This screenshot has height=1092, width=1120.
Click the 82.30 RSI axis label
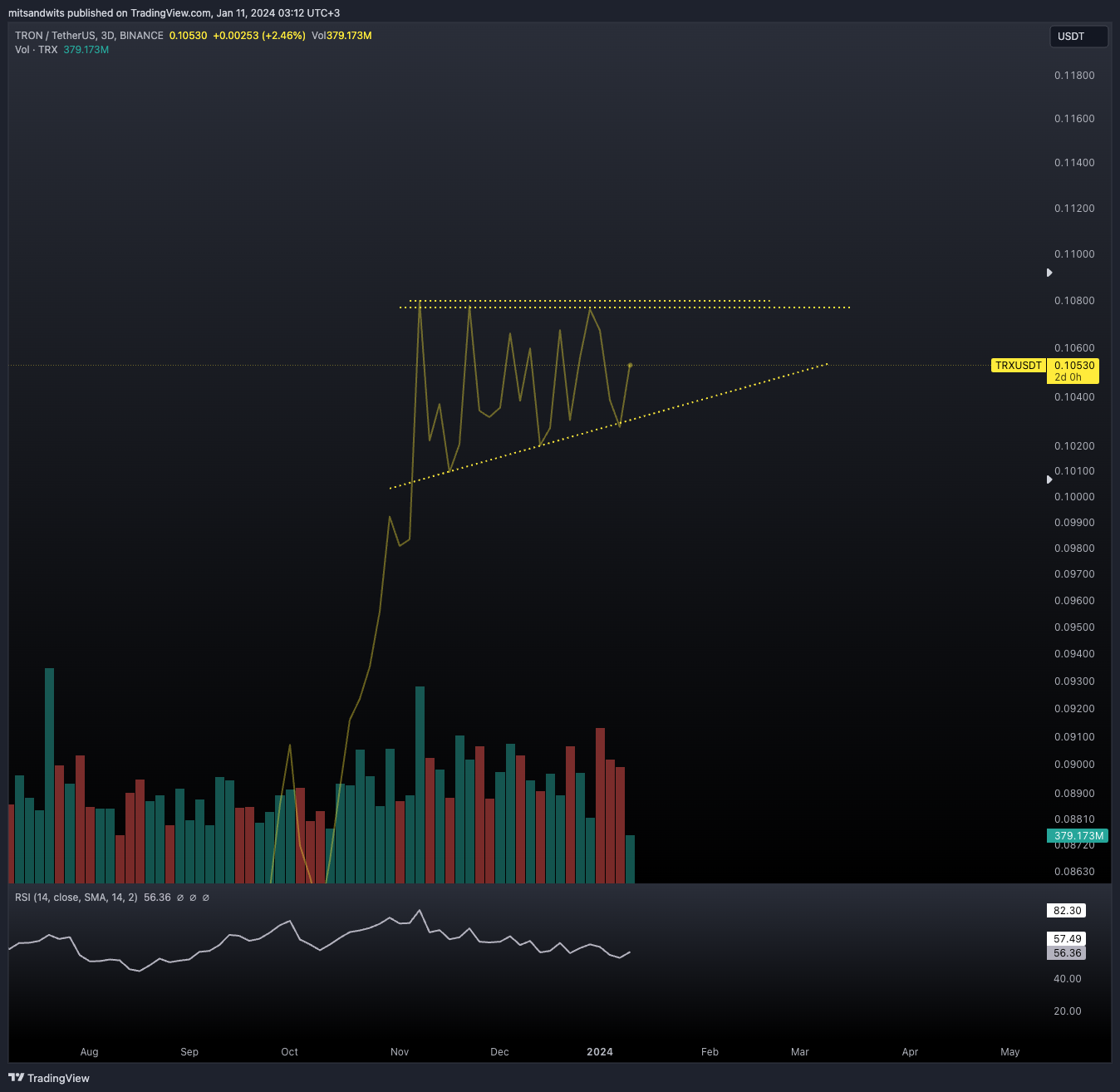click(1067, 911)
